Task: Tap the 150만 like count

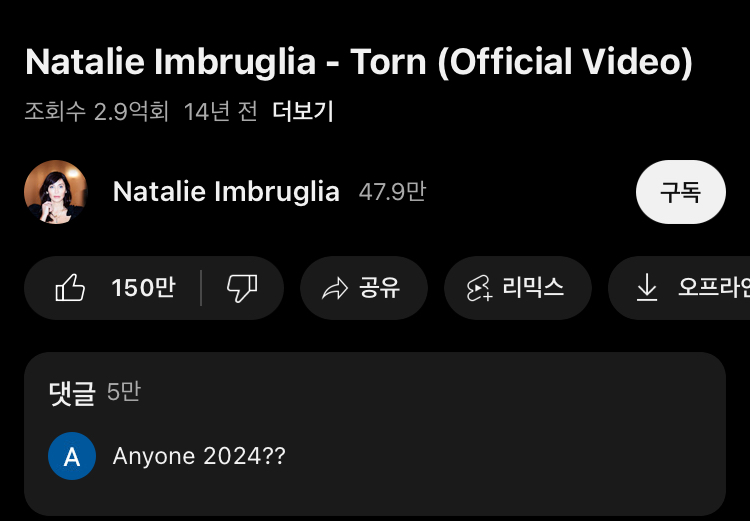Action: (x=143, y=288)
